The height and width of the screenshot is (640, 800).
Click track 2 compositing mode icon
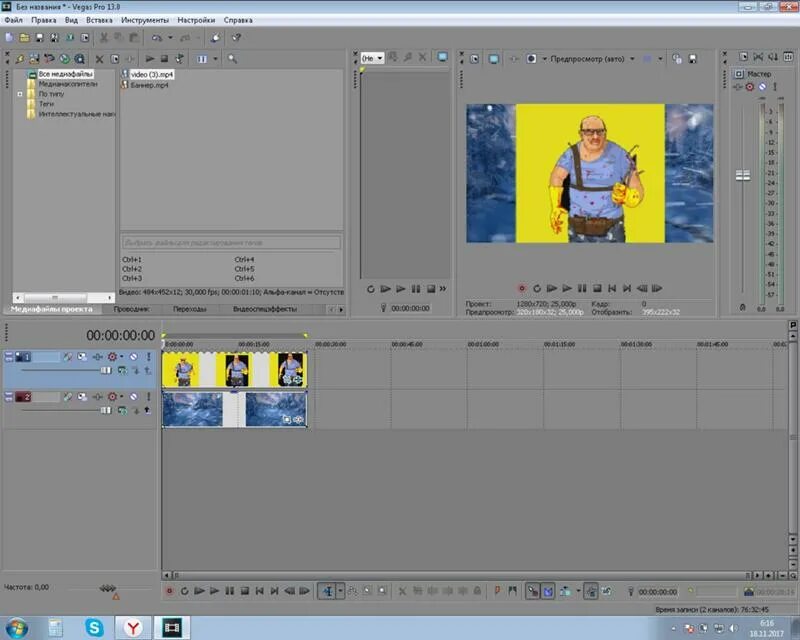(122, 410)
